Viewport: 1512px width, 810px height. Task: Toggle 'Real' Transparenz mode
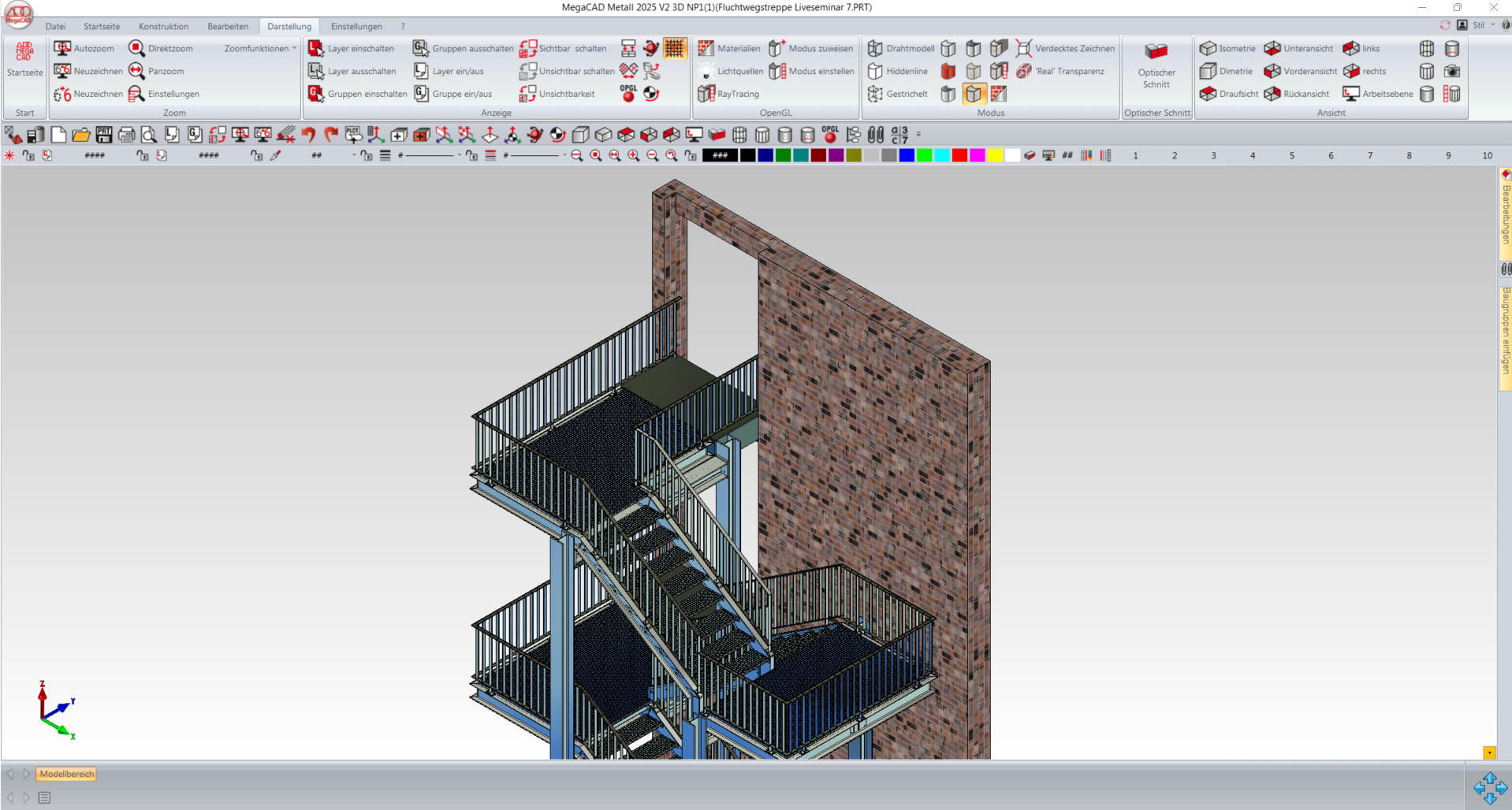point(1060,71)
